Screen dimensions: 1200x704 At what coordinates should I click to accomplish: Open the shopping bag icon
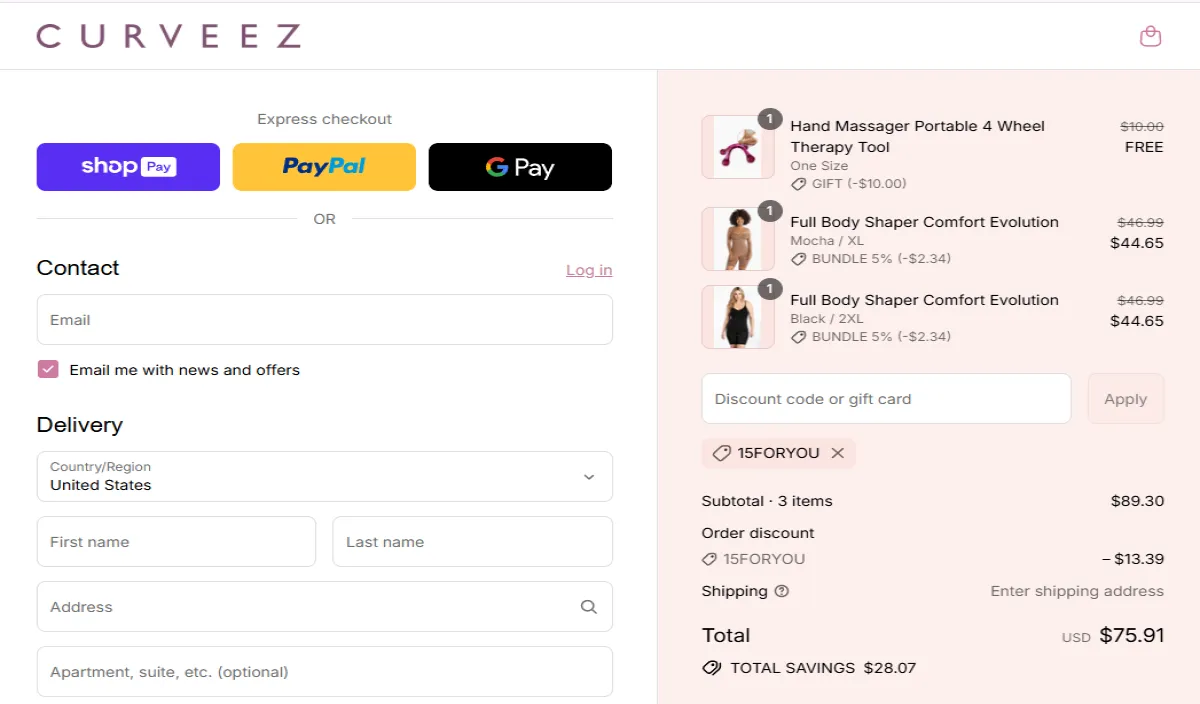pyautogui.click(x=1150, y=35)
